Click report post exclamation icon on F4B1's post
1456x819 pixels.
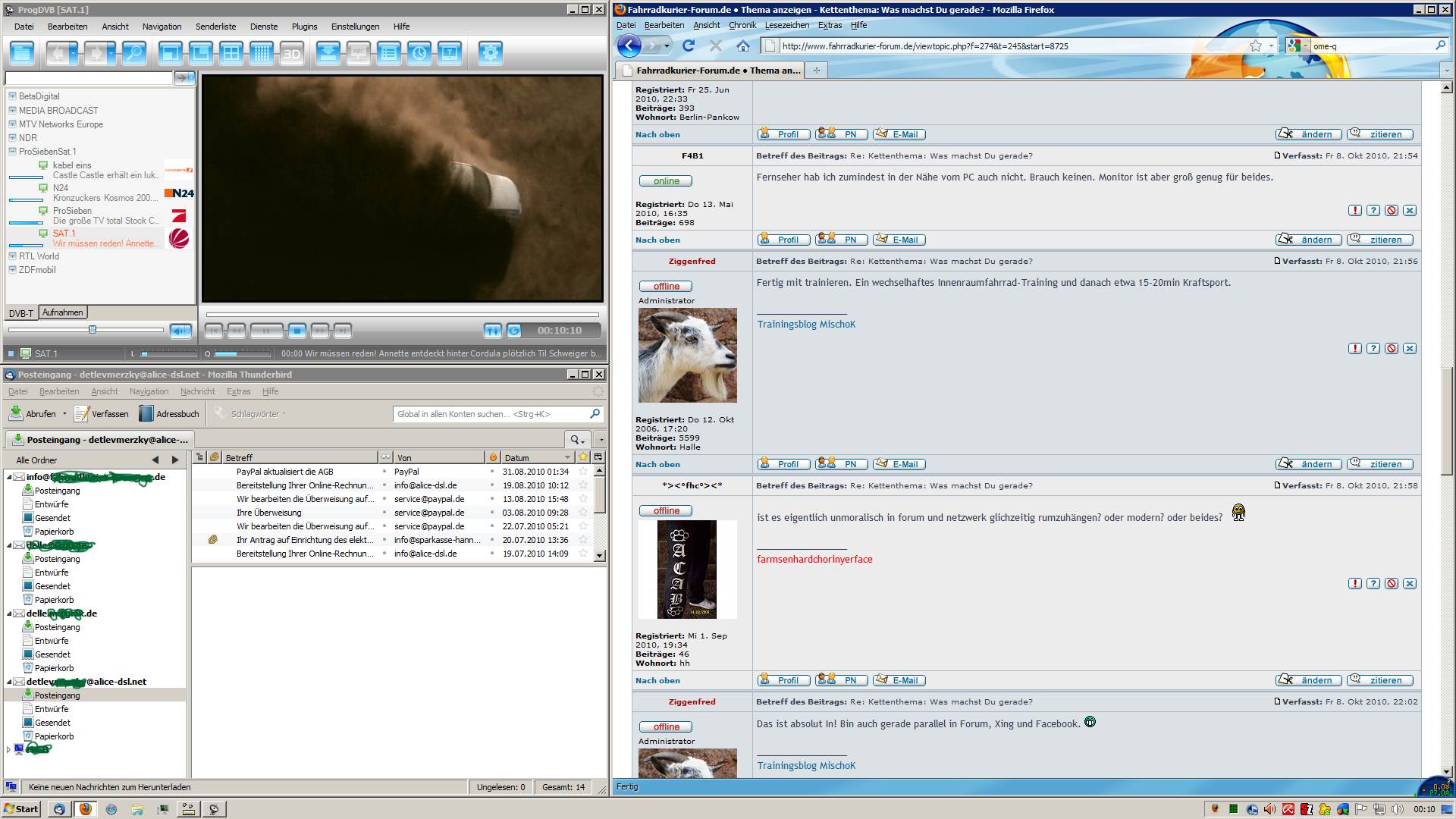(x=1354, y=211)
